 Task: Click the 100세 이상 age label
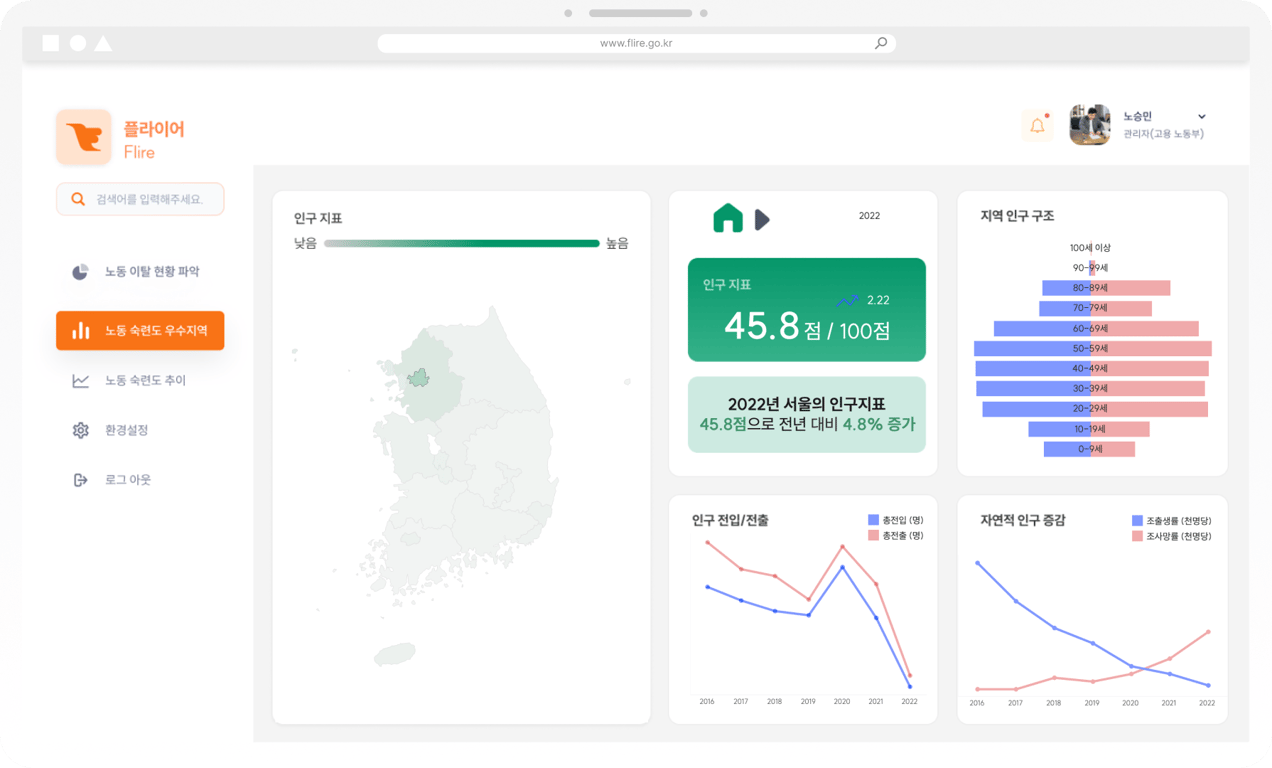(x=1090, y=248)
